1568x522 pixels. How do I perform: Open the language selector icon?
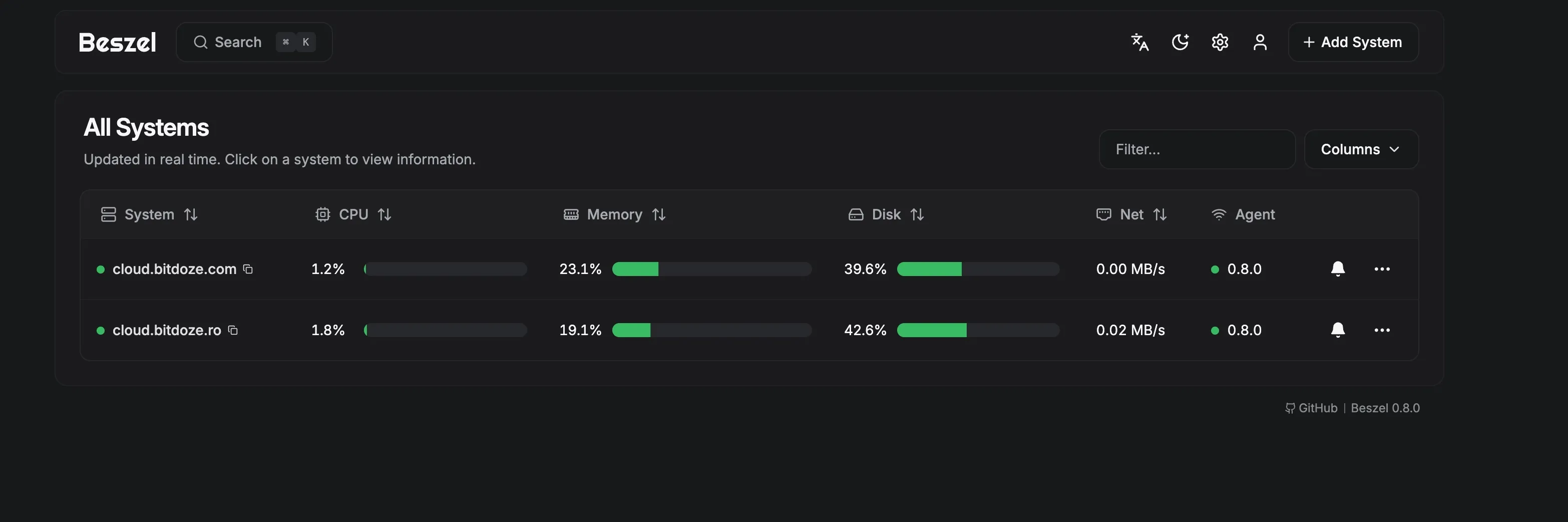pos(1139,42)
